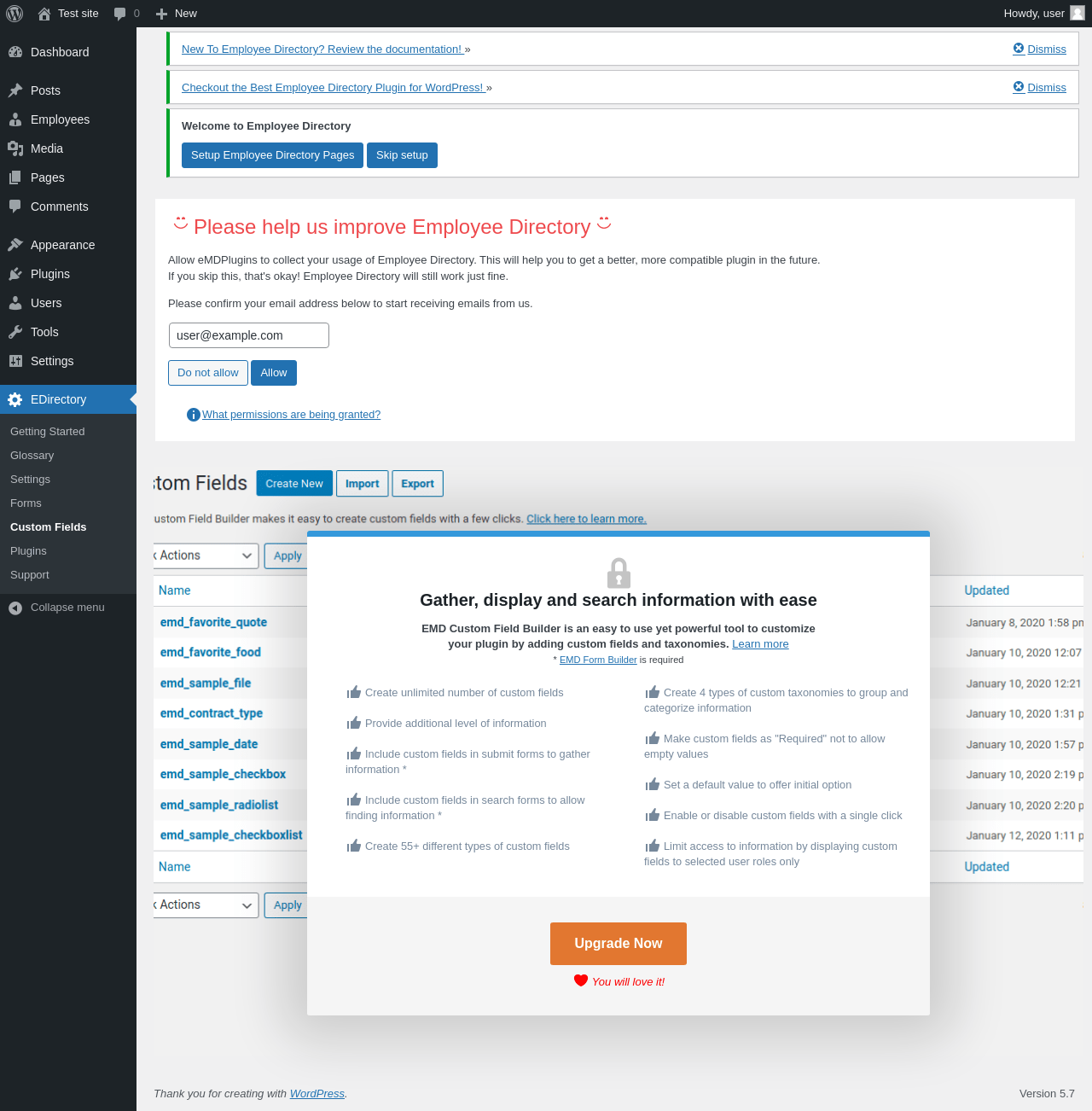Click the Allow button

click(274, 373)
